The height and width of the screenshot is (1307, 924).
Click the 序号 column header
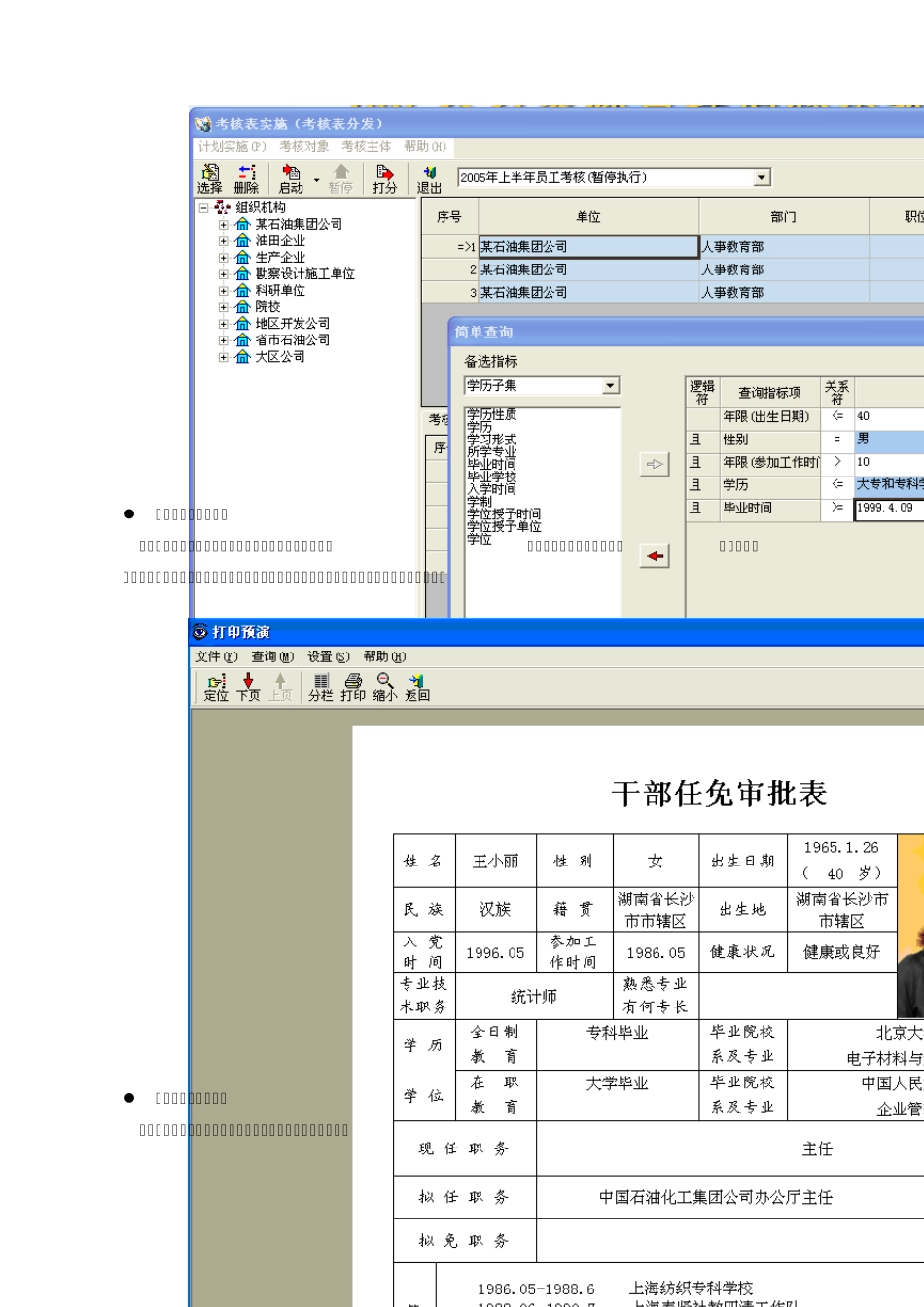pos(449,217)
